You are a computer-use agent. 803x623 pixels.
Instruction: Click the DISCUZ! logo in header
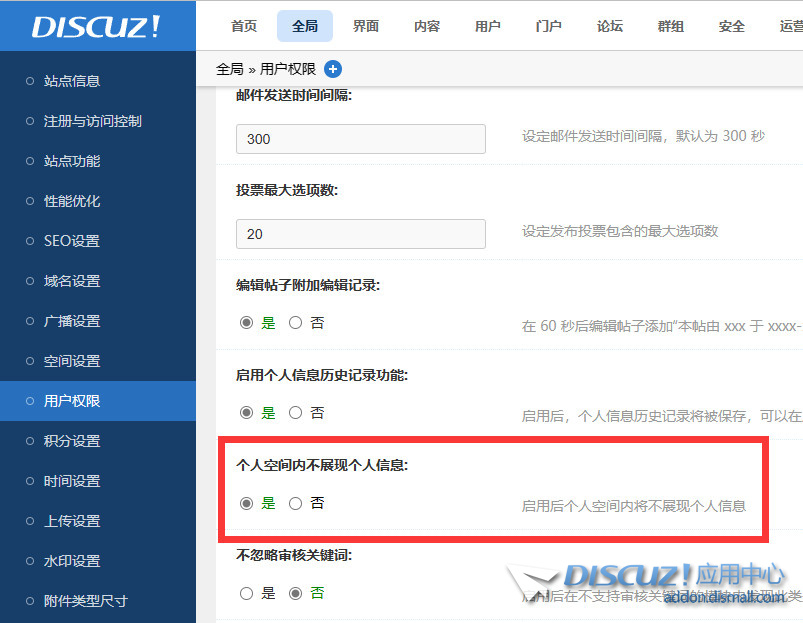click(x=96, y=27)
